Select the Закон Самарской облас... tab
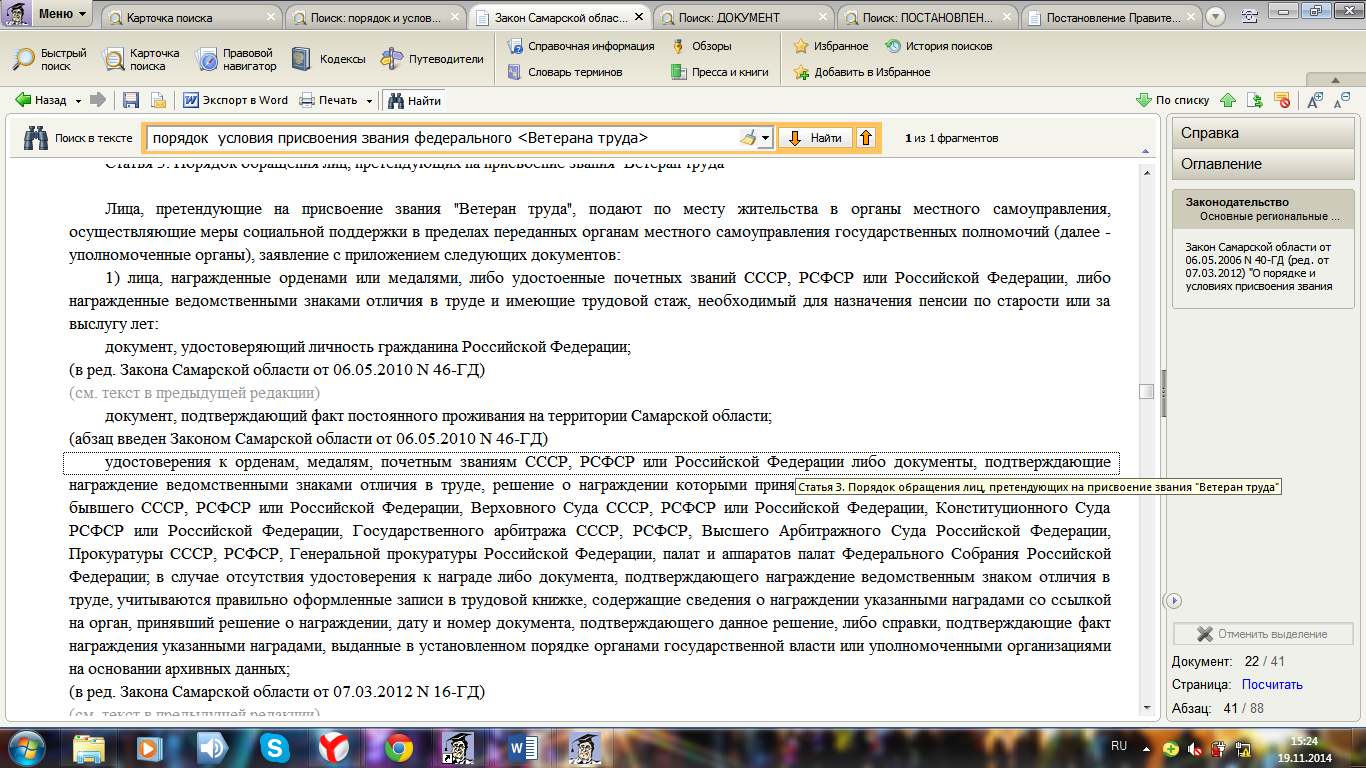The image size is (1366, 768). 560,18
